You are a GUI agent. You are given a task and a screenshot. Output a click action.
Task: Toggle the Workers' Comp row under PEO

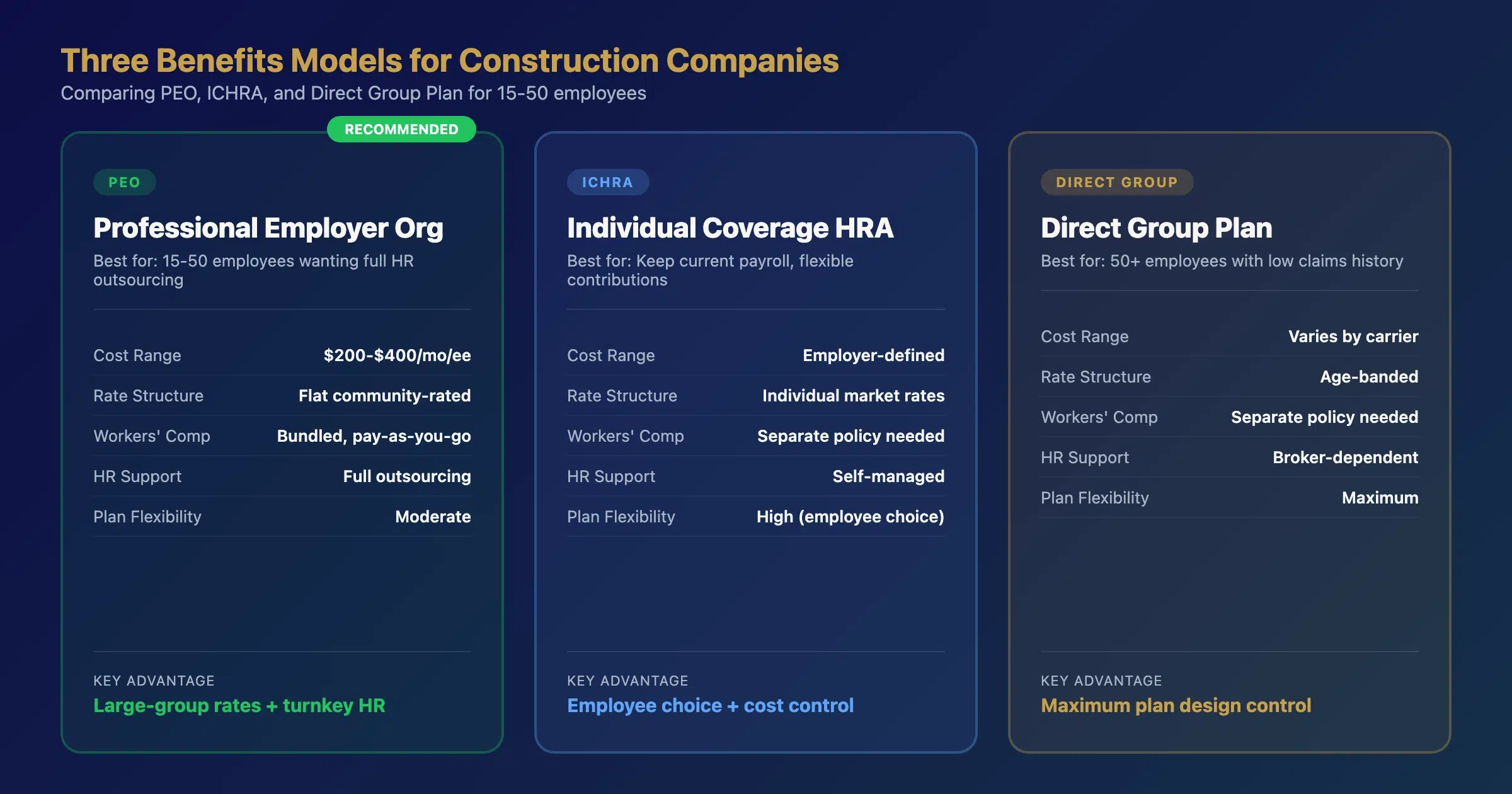282,435
